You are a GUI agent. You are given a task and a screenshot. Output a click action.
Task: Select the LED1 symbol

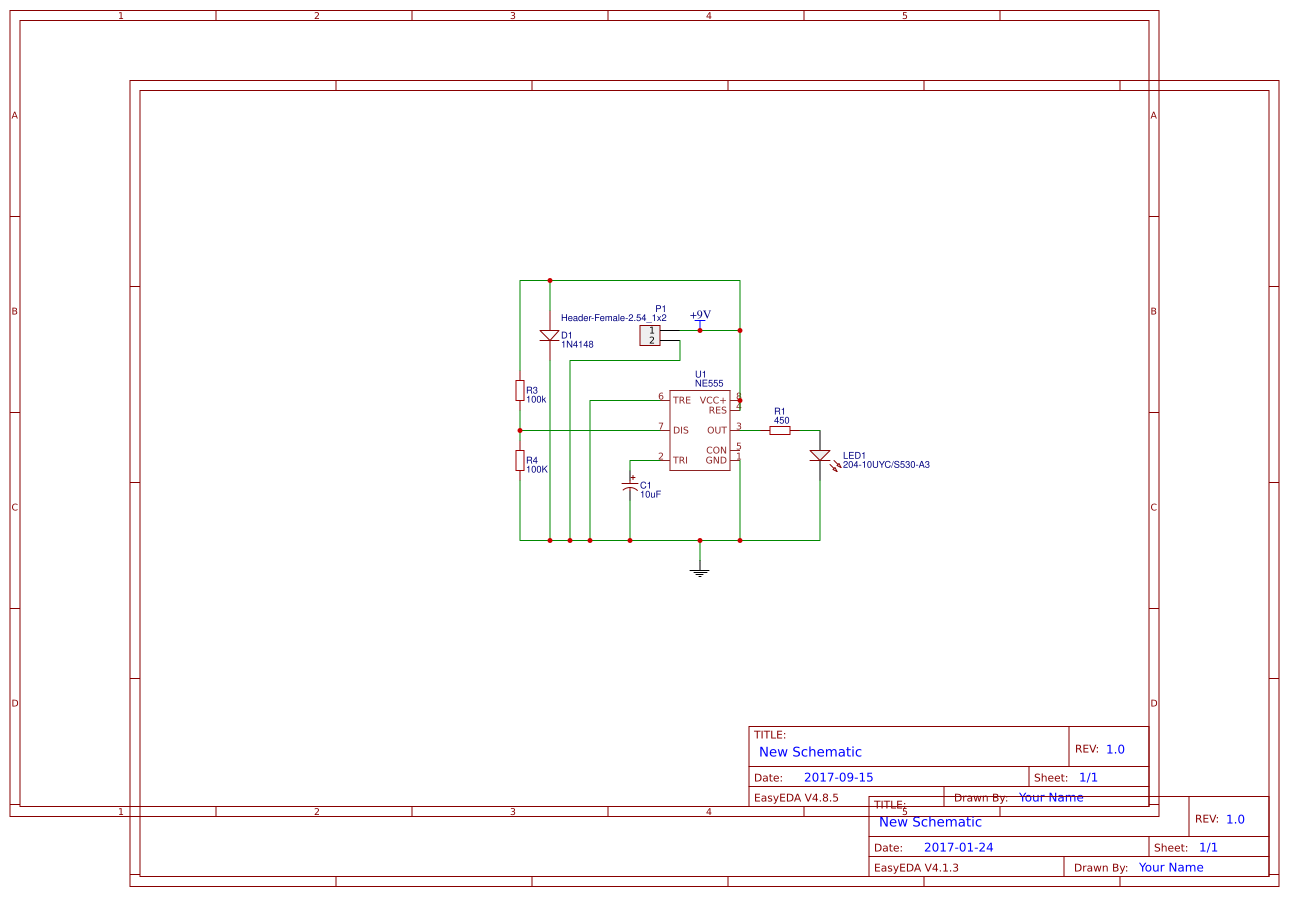[x=820, y=456]
